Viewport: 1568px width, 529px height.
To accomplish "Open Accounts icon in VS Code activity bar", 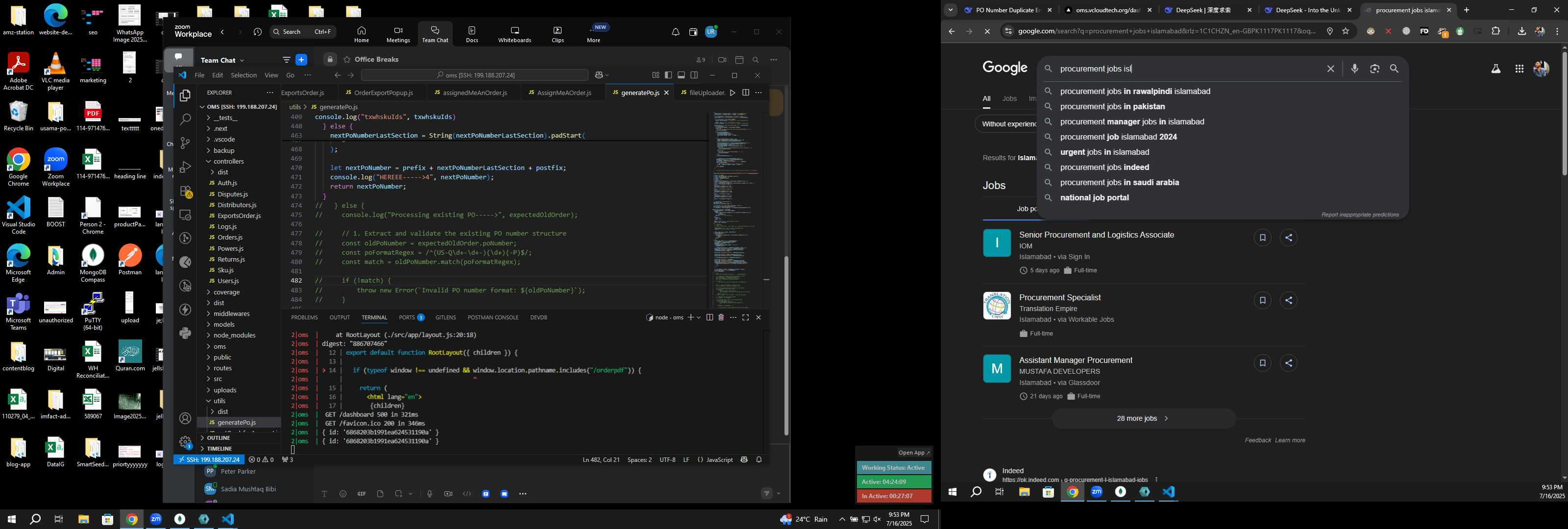I will pos(185,419).
